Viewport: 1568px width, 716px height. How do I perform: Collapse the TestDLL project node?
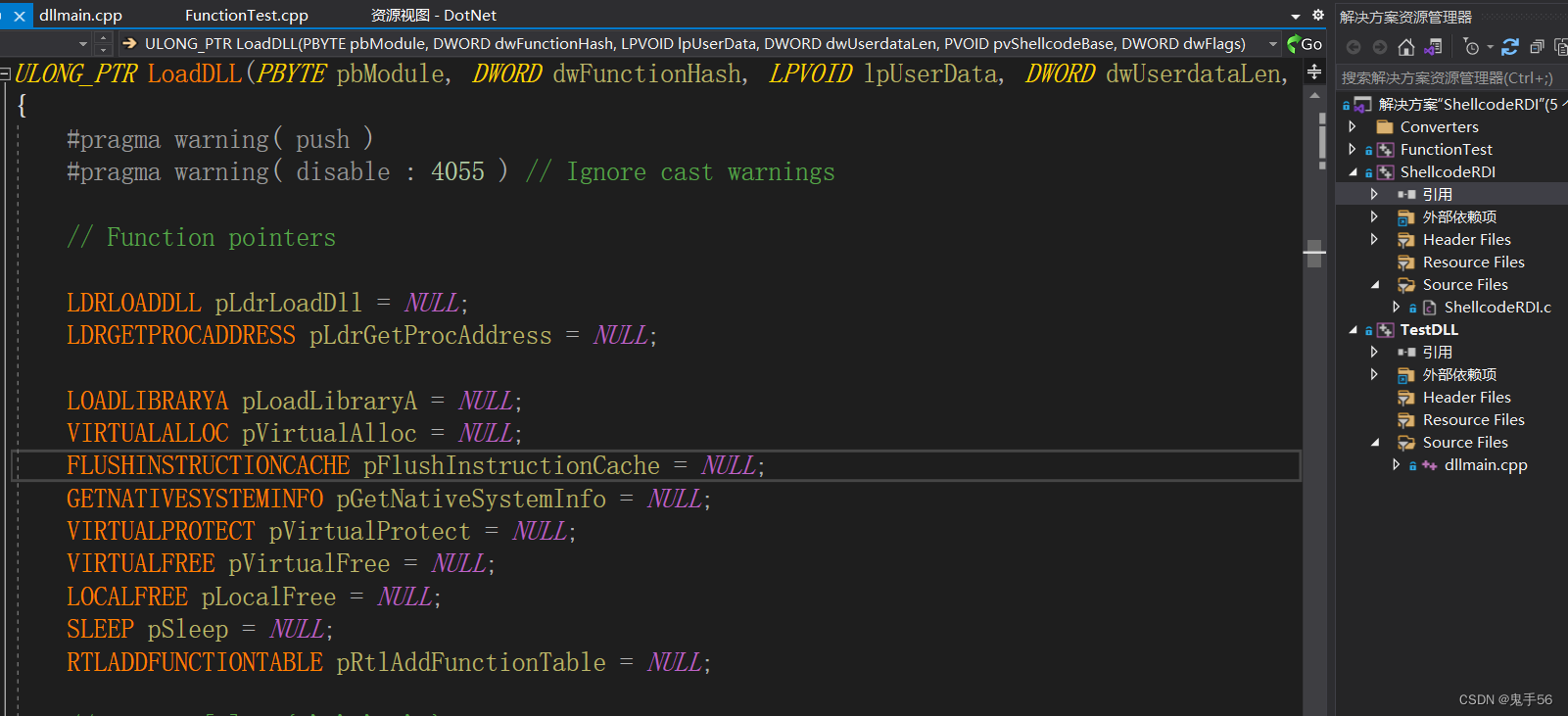pos(1353,330)
